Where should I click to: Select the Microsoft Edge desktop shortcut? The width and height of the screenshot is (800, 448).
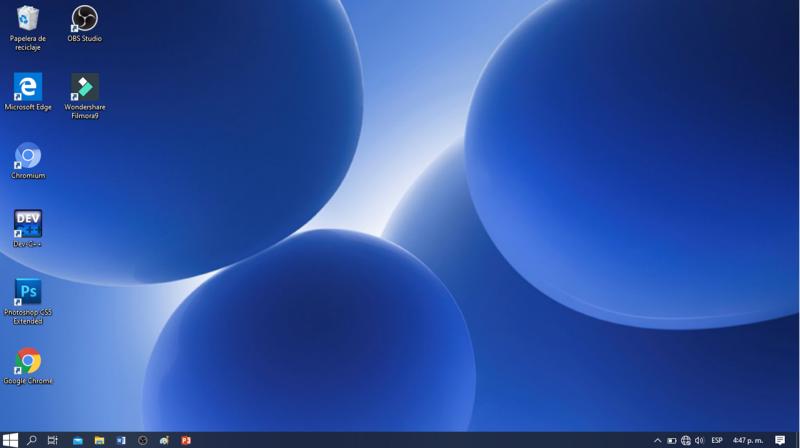pos(28,87)
